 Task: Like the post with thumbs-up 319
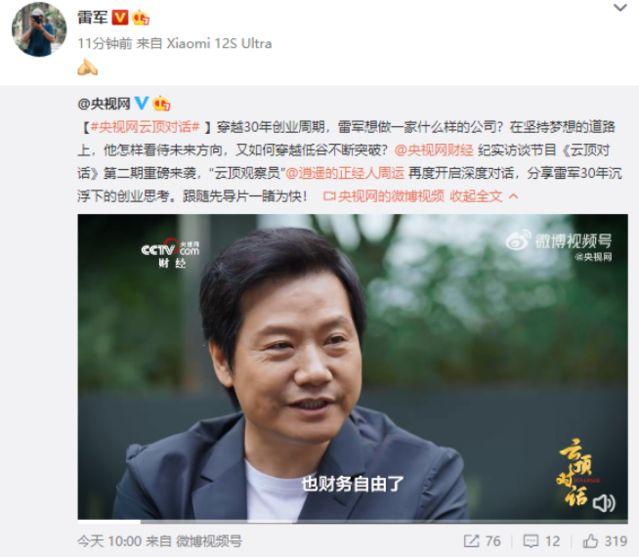pos(590,541)
